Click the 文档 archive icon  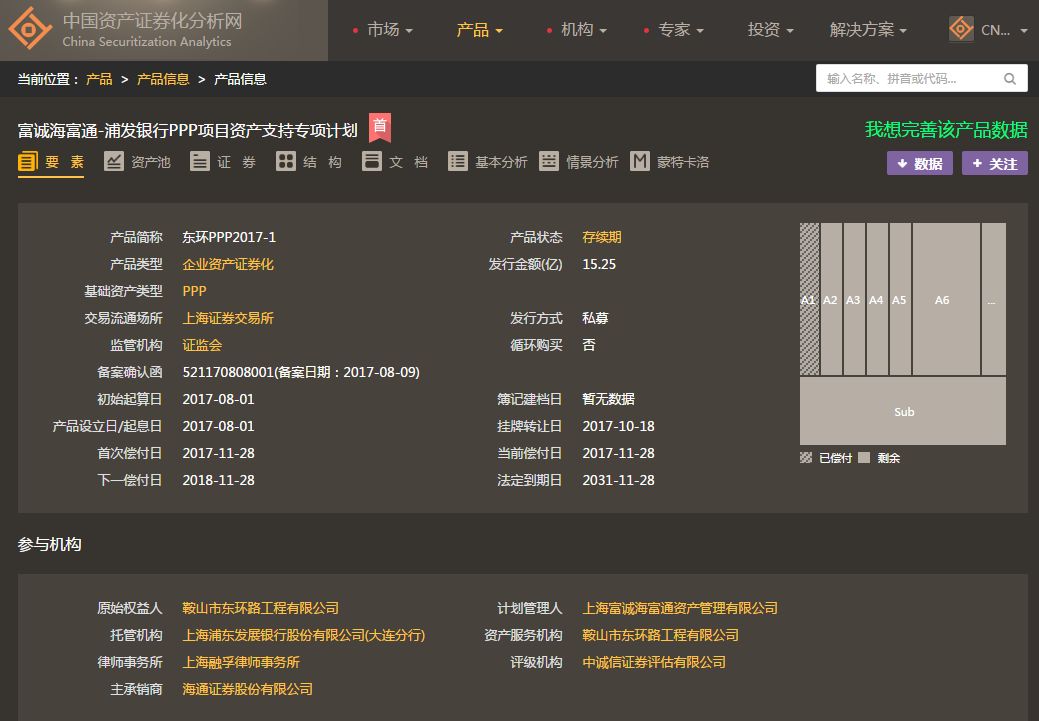pyautogui.click(x=372, y=162)
